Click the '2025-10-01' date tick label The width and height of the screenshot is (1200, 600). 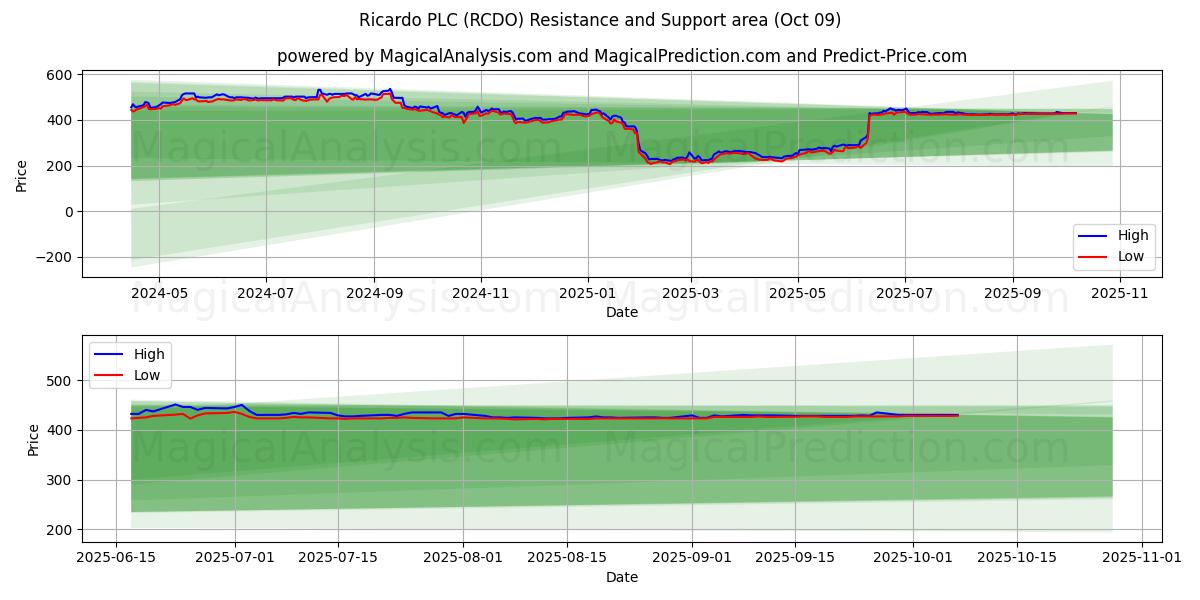(x=912, y=558)
